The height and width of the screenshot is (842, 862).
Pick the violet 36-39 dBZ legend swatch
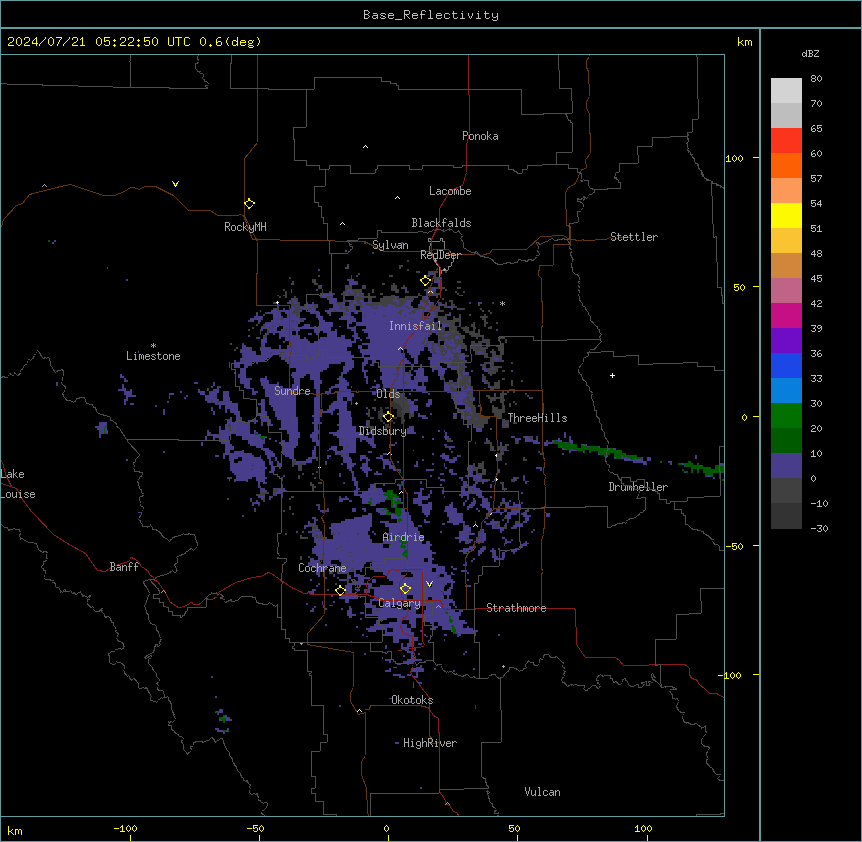786,341
